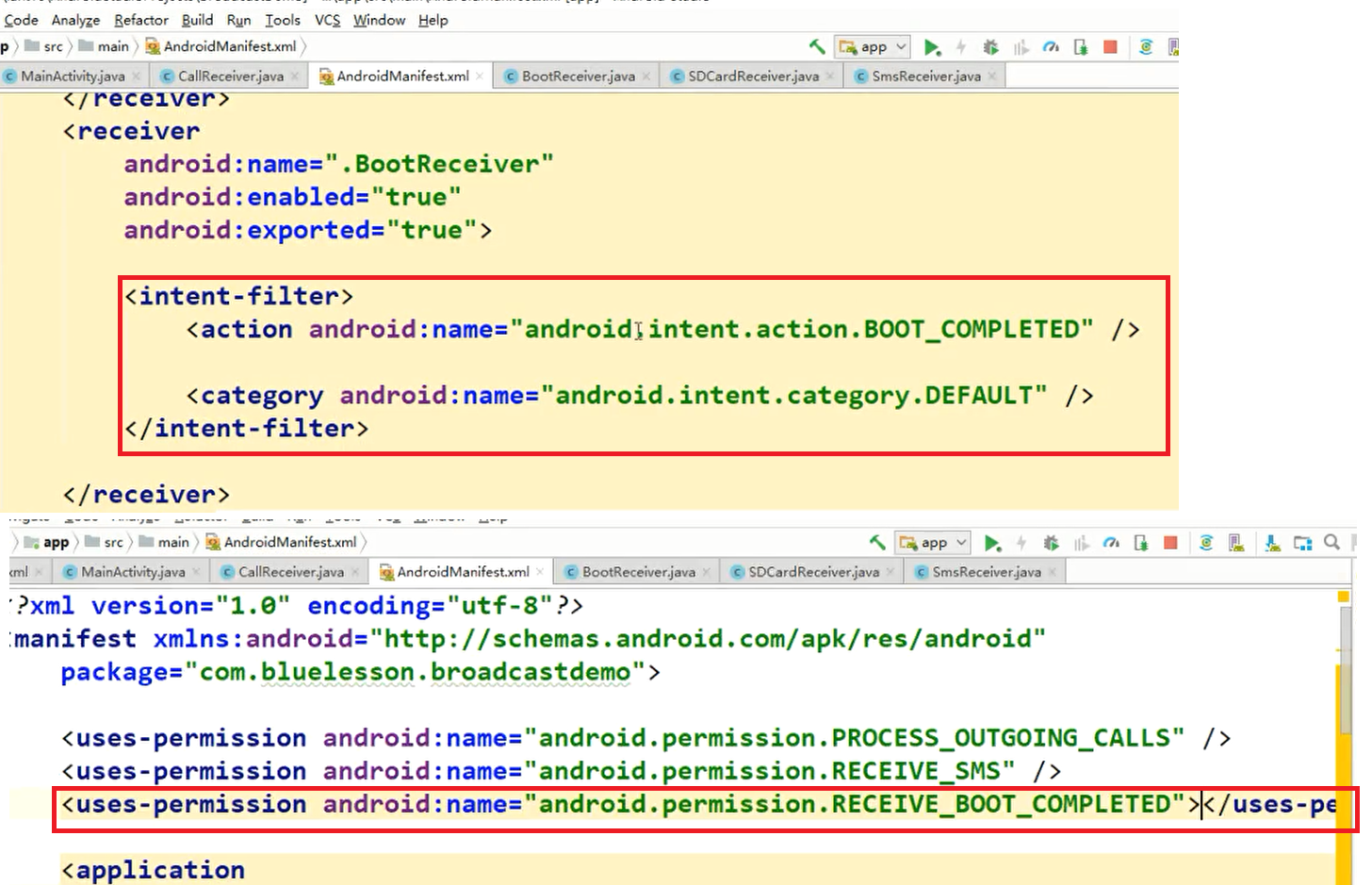This screenshot has height=885, width=1372.
Task: Click the red Stop button in lower window
Action: coord(1171,543)
